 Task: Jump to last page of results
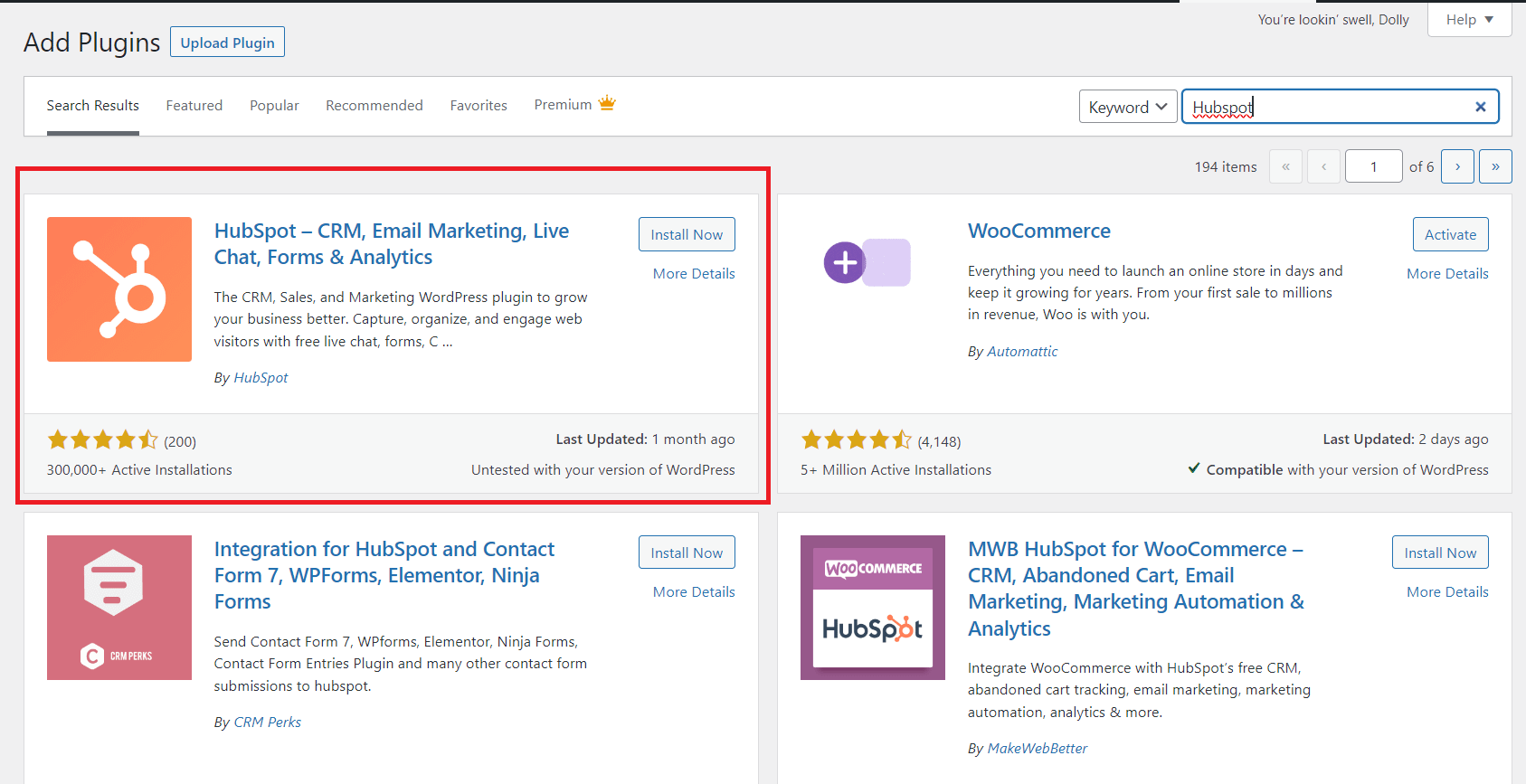[x=1495, y=166]
